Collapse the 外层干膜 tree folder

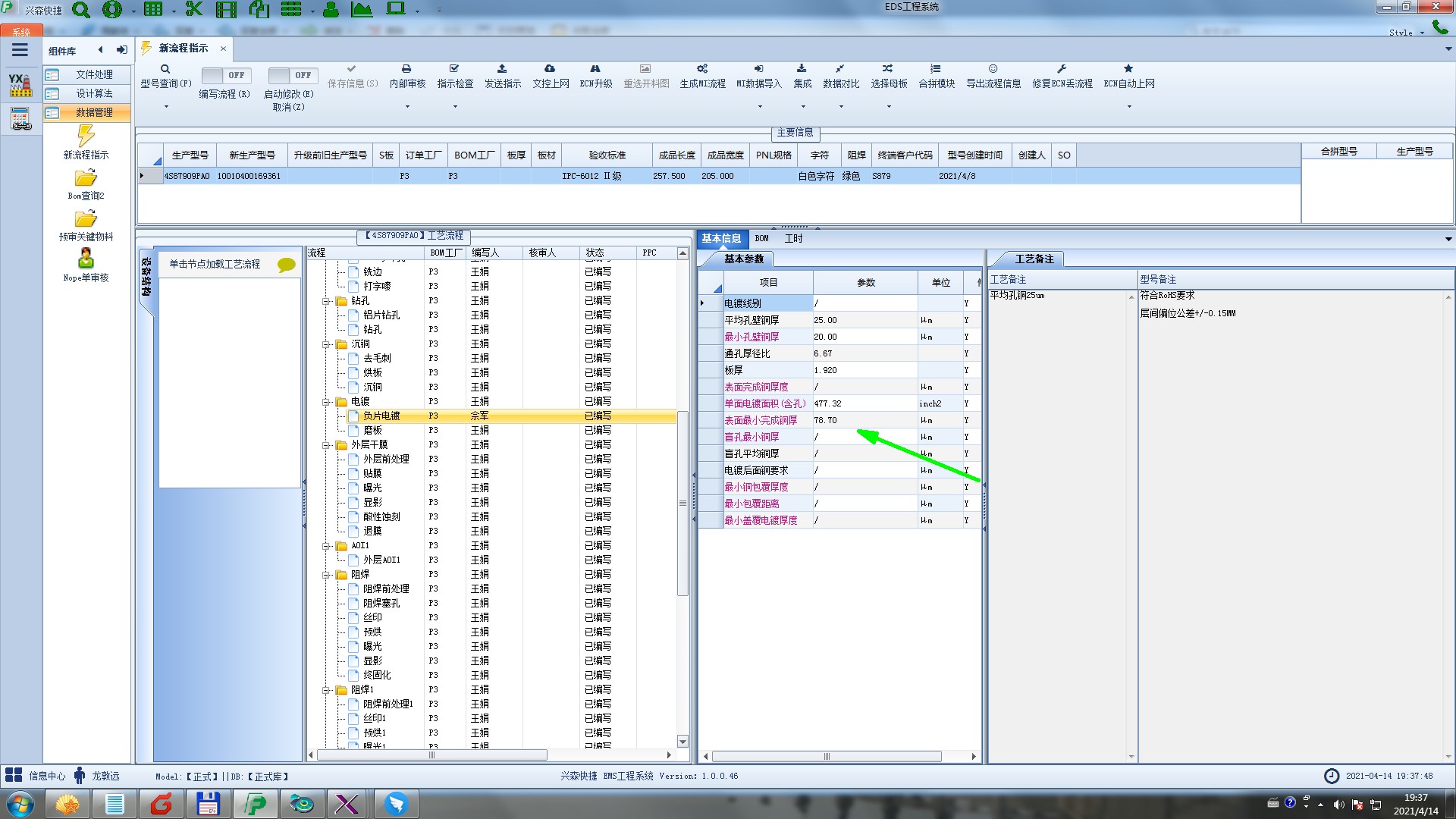pos(326,445)
